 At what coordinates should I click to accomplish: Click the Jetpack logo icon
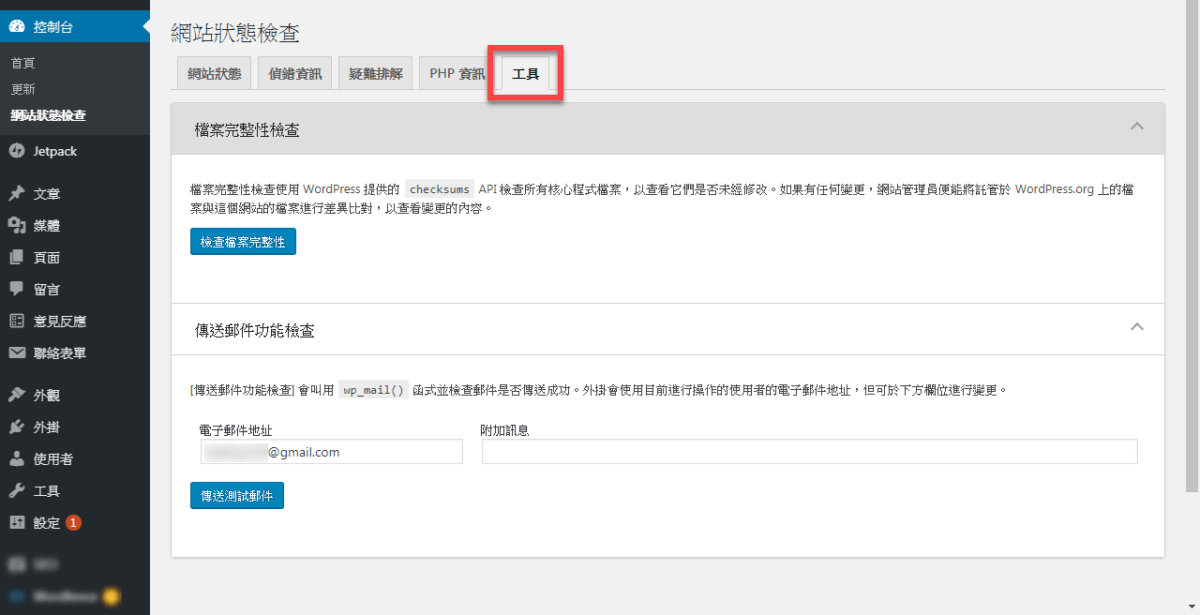(17, 151)
